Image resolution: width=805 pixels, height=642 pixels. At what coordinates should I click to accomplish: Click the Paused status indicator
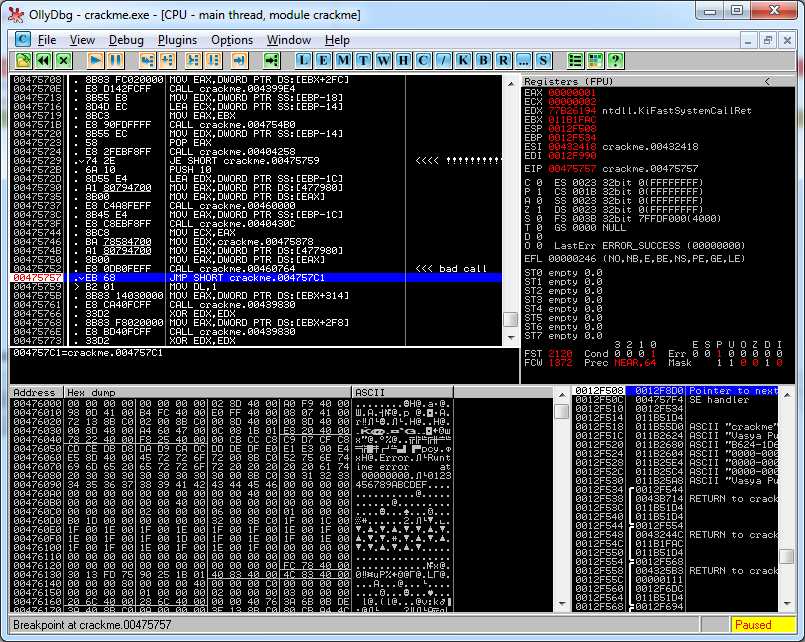coord(762,625)
